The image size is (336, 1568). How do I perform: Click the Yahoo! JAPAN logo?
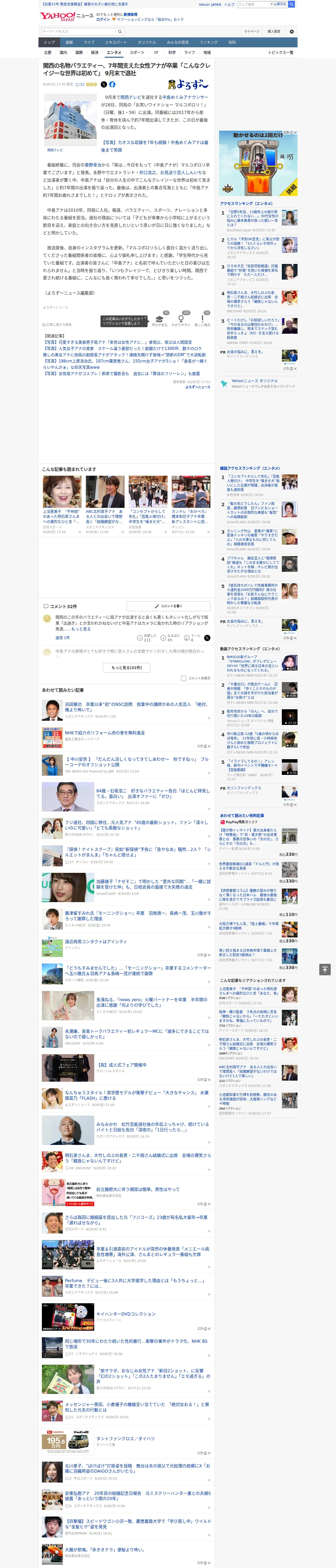pyautogui.click(x=58, y=16)
